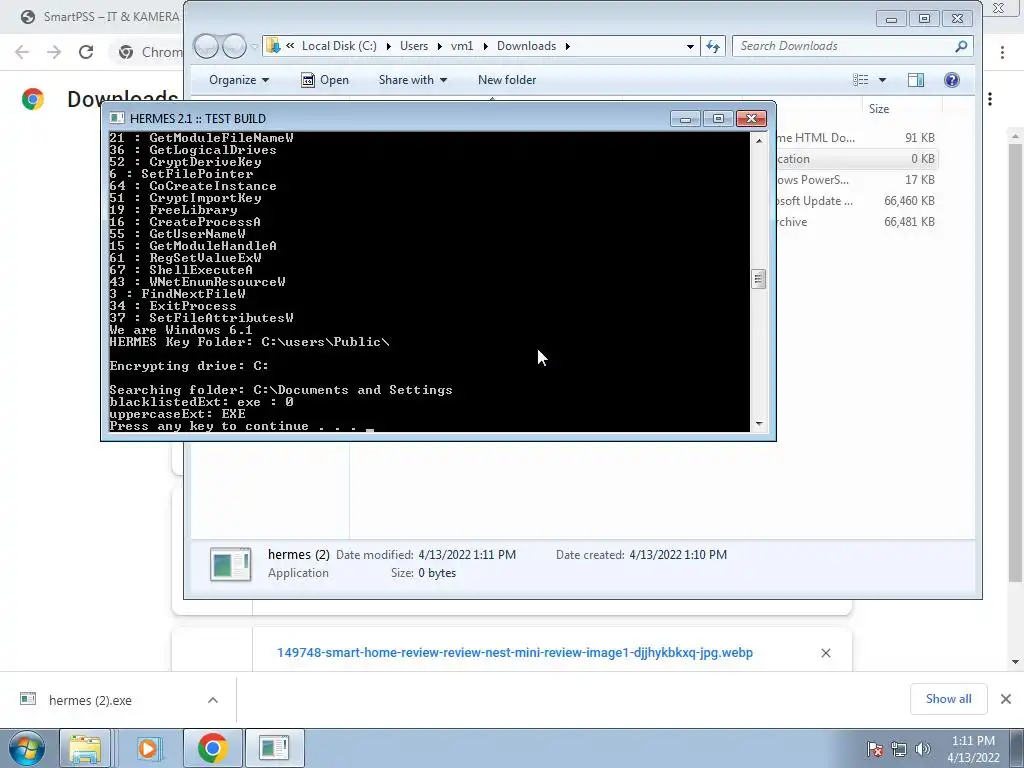Select Local Disk (C:) in the breadcrumb

click(339, 46)
